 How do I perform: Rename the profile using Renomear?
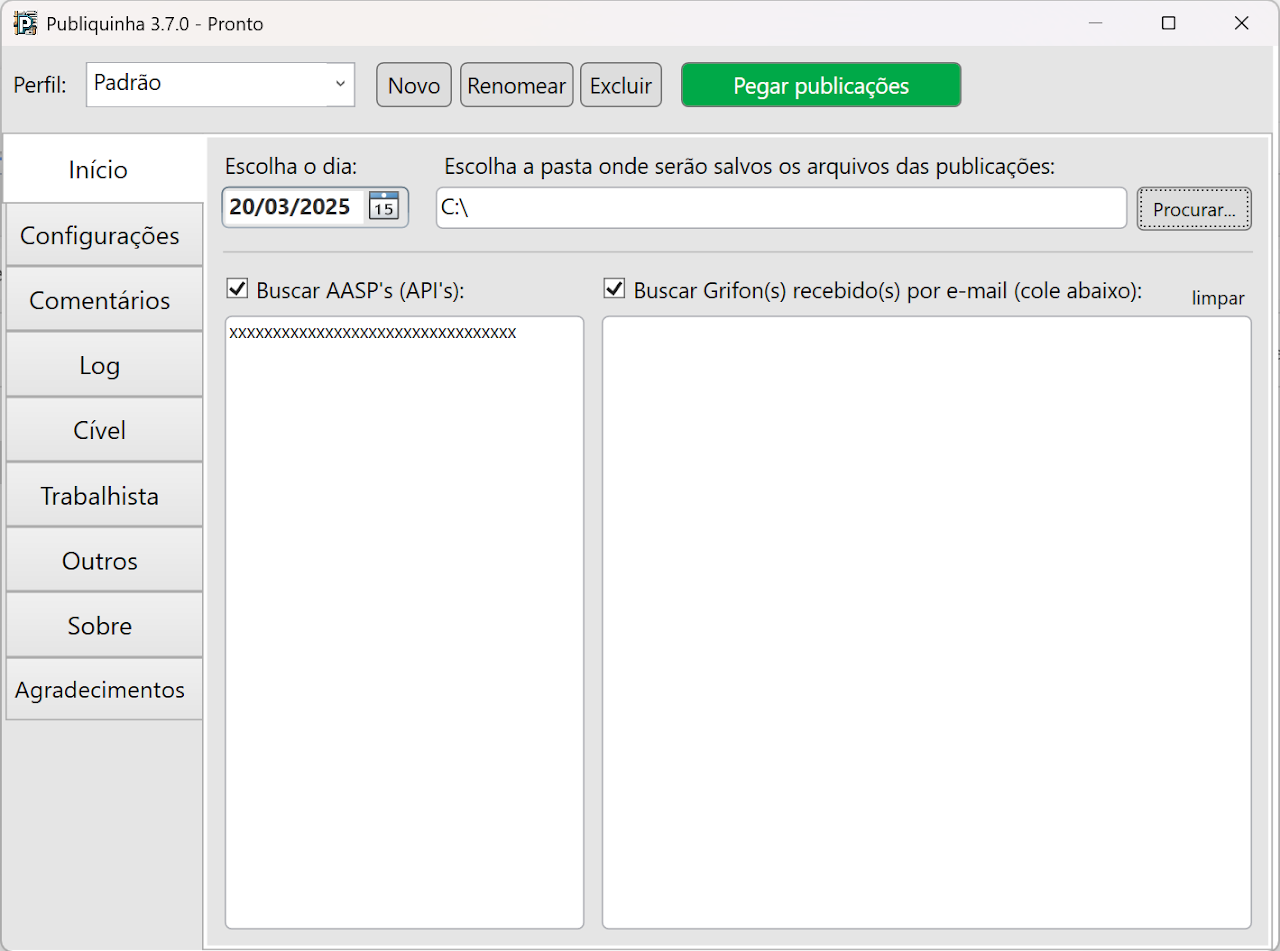(x=516, y=84)
